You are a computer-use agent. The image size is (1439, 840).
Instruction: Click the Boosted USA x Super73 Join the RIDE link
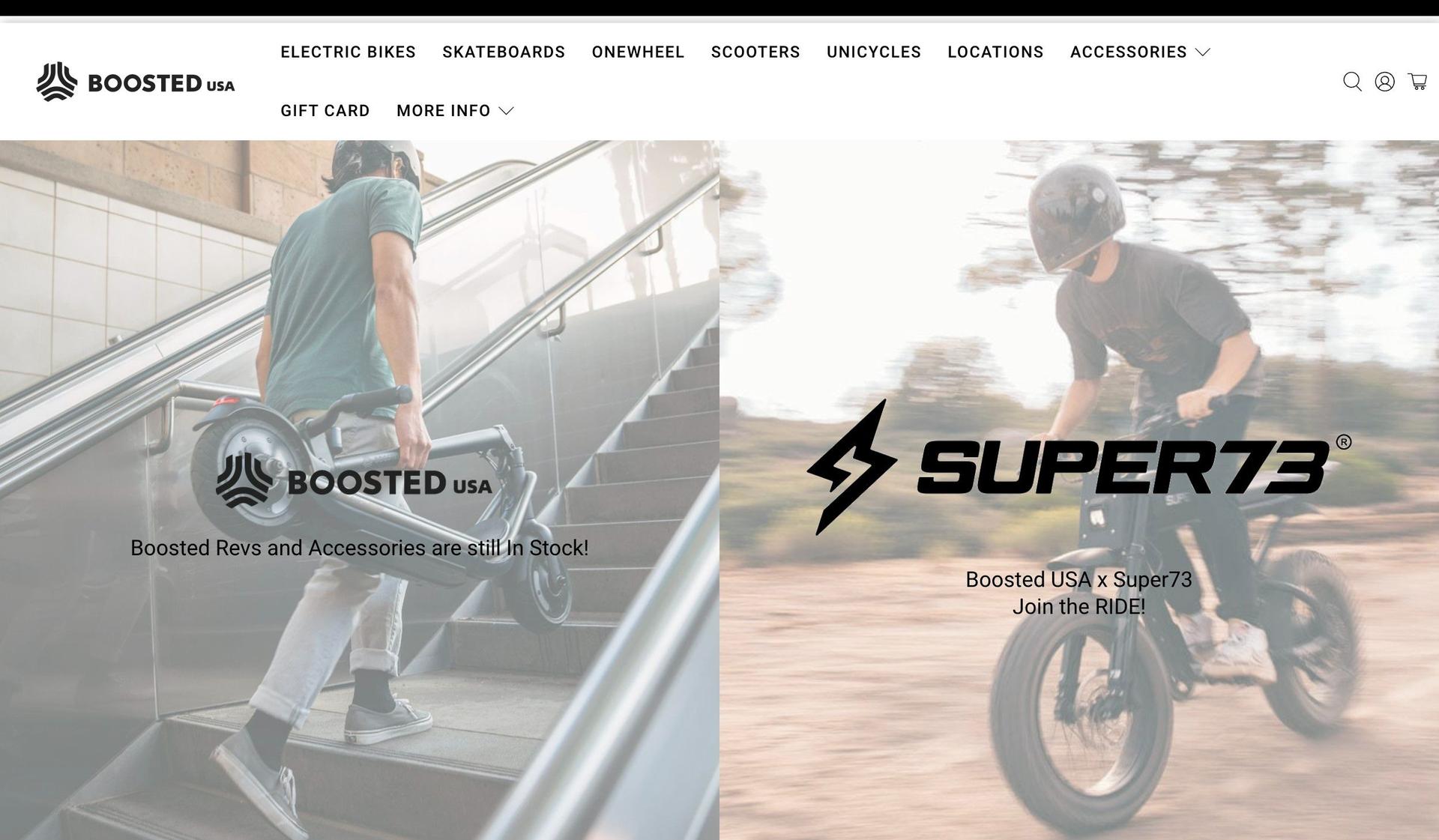1079,592
